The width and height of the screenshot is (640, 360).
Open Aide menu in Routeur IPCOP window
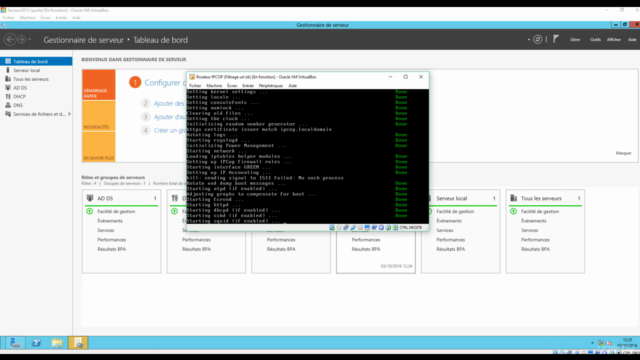(293, 86)
